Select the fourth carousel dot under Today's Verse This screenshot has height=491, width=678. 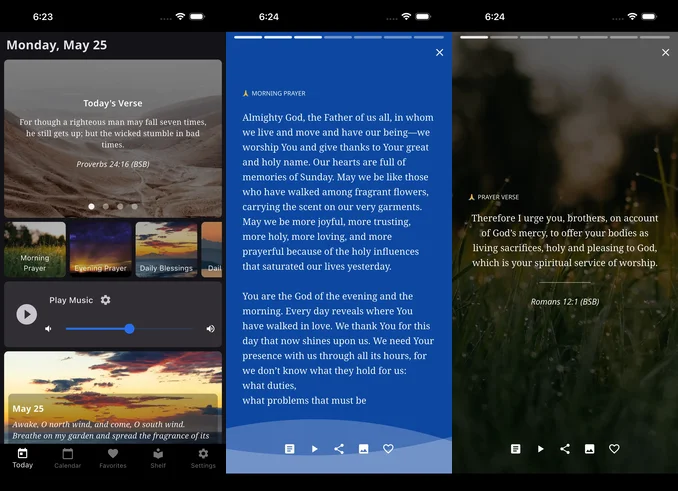pos(134,207)
